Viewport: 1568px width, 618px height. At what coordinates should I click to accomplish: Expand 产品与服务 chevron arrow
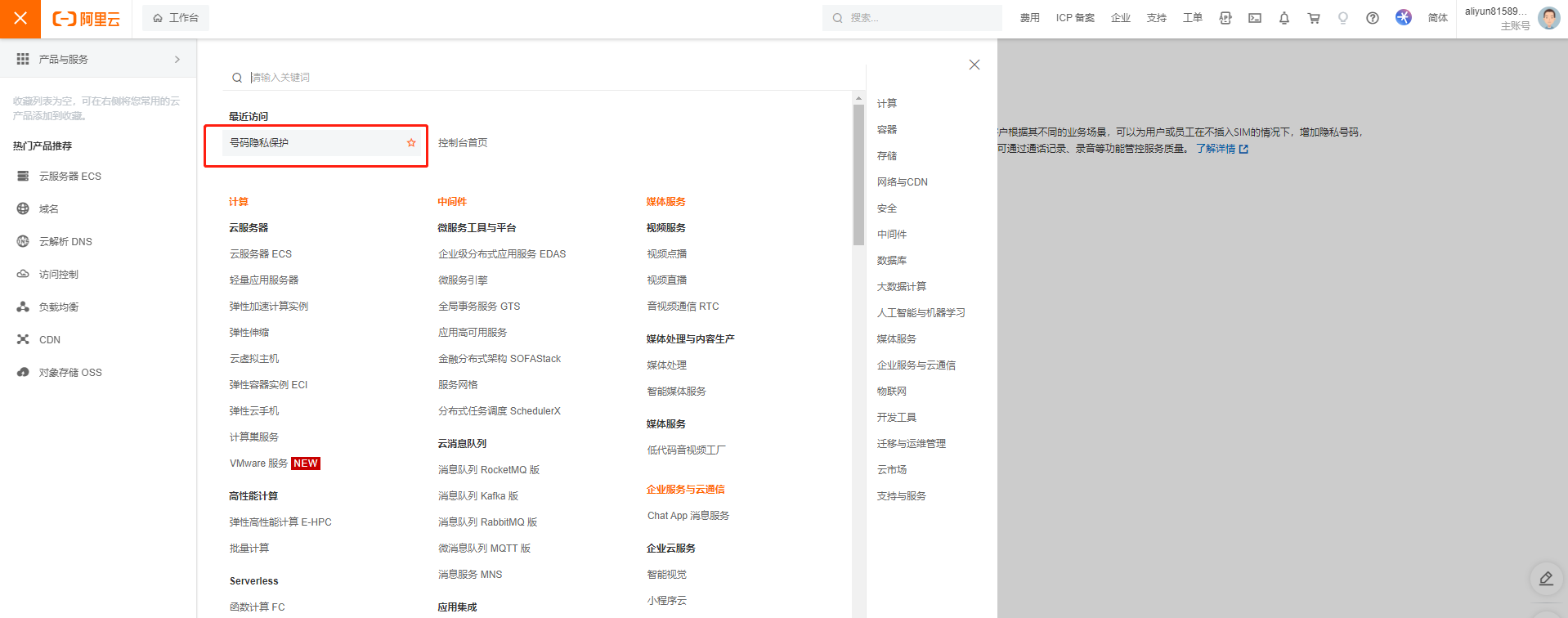177,60
